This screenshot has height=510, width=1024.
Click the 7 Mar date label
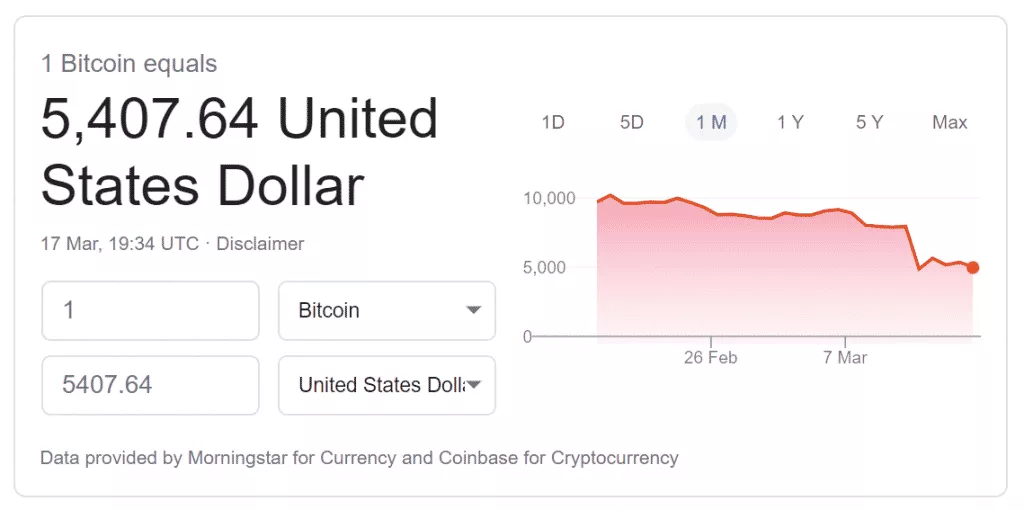pyautogui.click(x=845, y=357)
